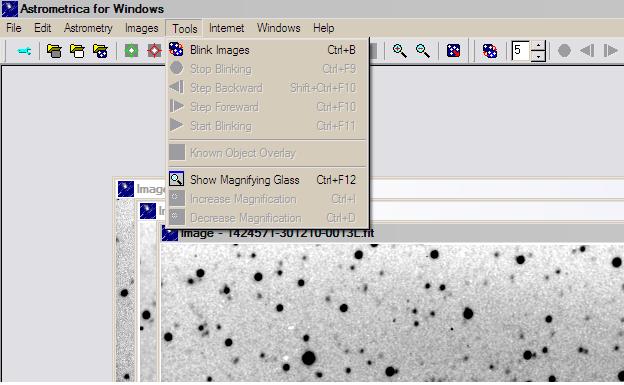The height and width of the screenshot is (385, 624).
Task: Click the second folder toolbar icon
Action: click(x=77, y=51)
